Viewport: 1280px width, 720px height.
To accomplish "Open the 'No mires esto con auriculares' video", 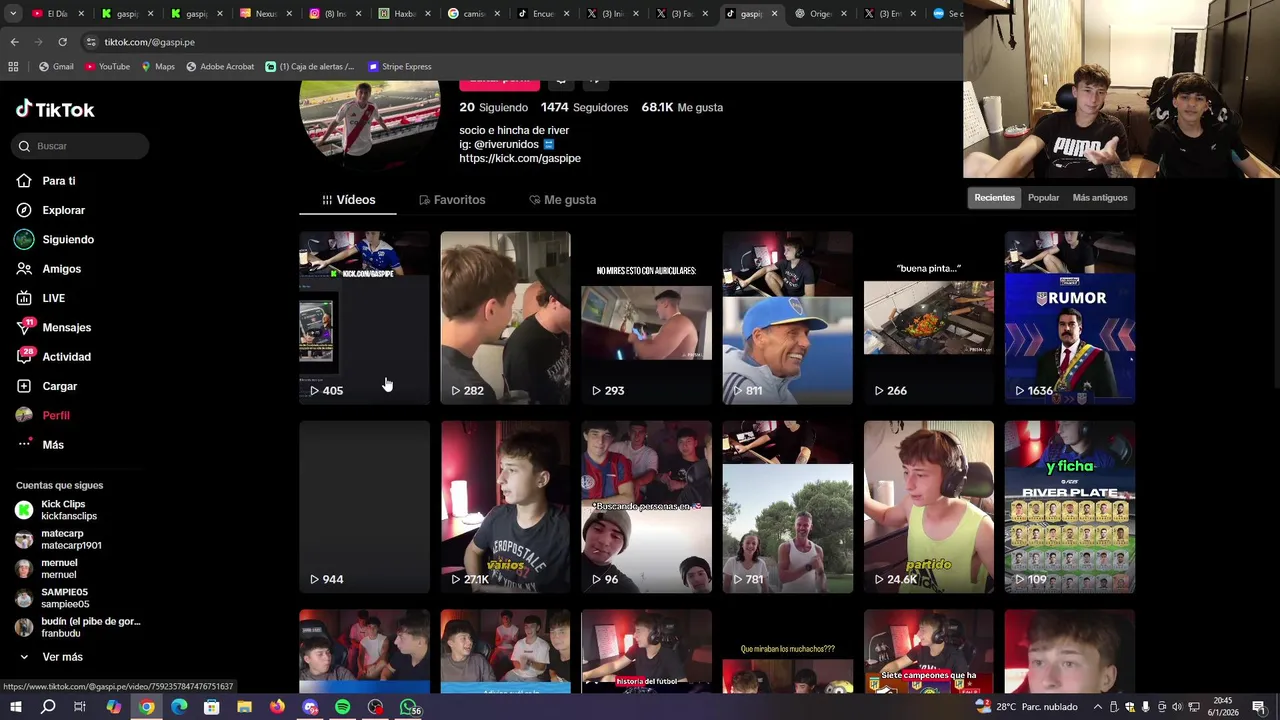I will coord(646,318).
